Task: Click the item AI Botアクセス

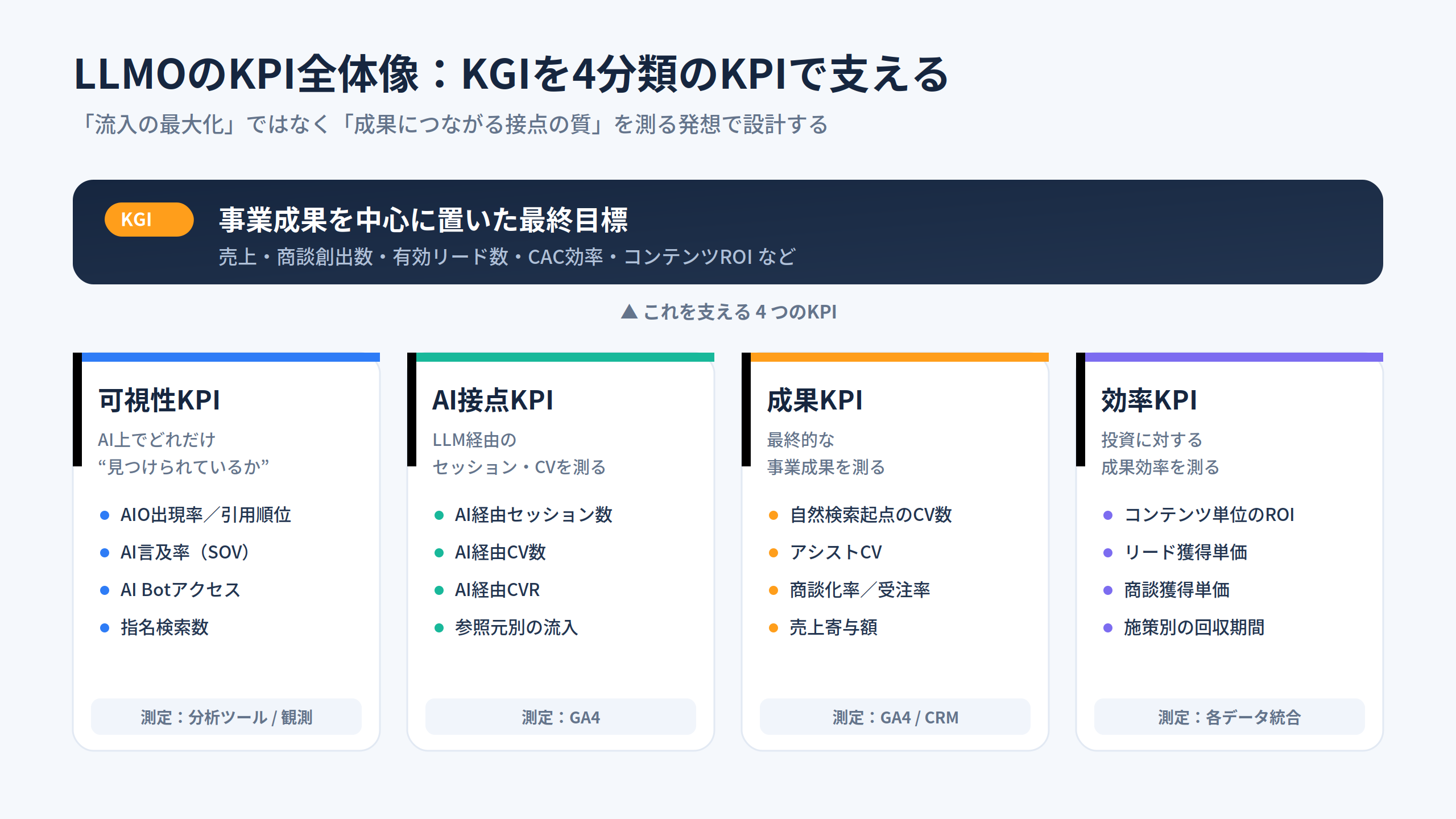Action: tap(181, 590)
